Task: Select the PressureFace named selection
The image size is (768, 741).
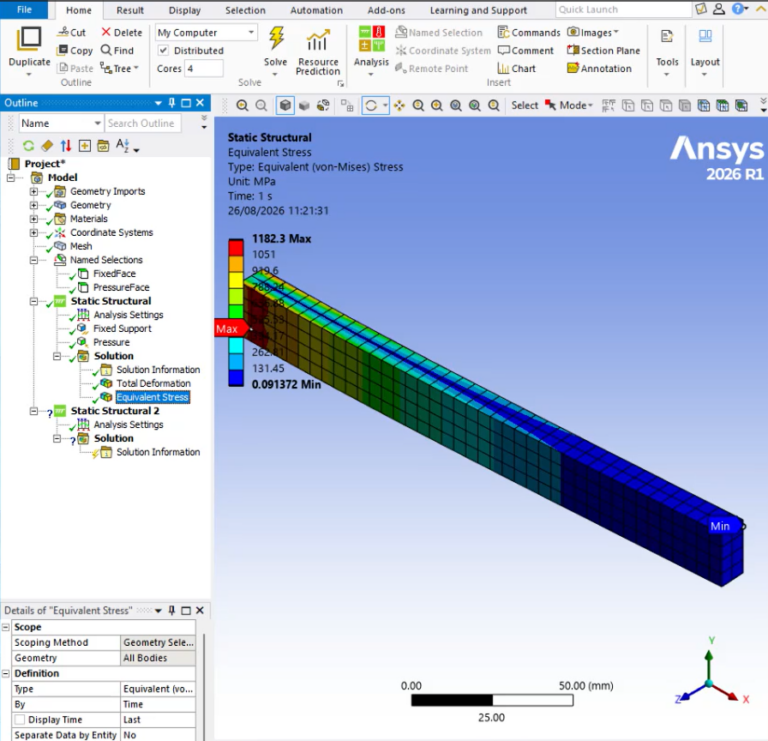Action: point(121,287)
